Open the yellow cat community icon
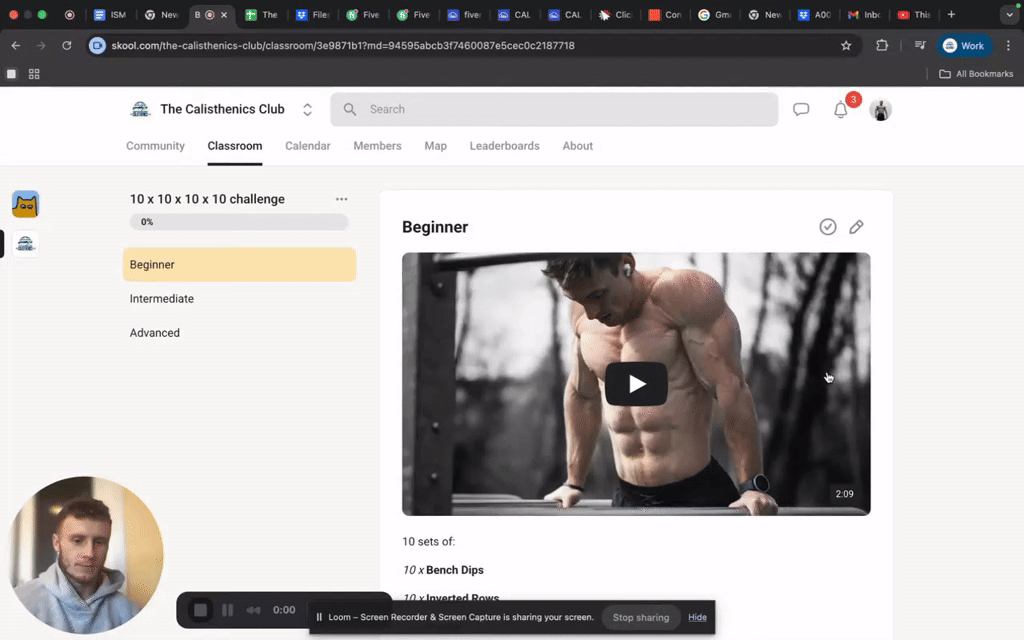 25,204
